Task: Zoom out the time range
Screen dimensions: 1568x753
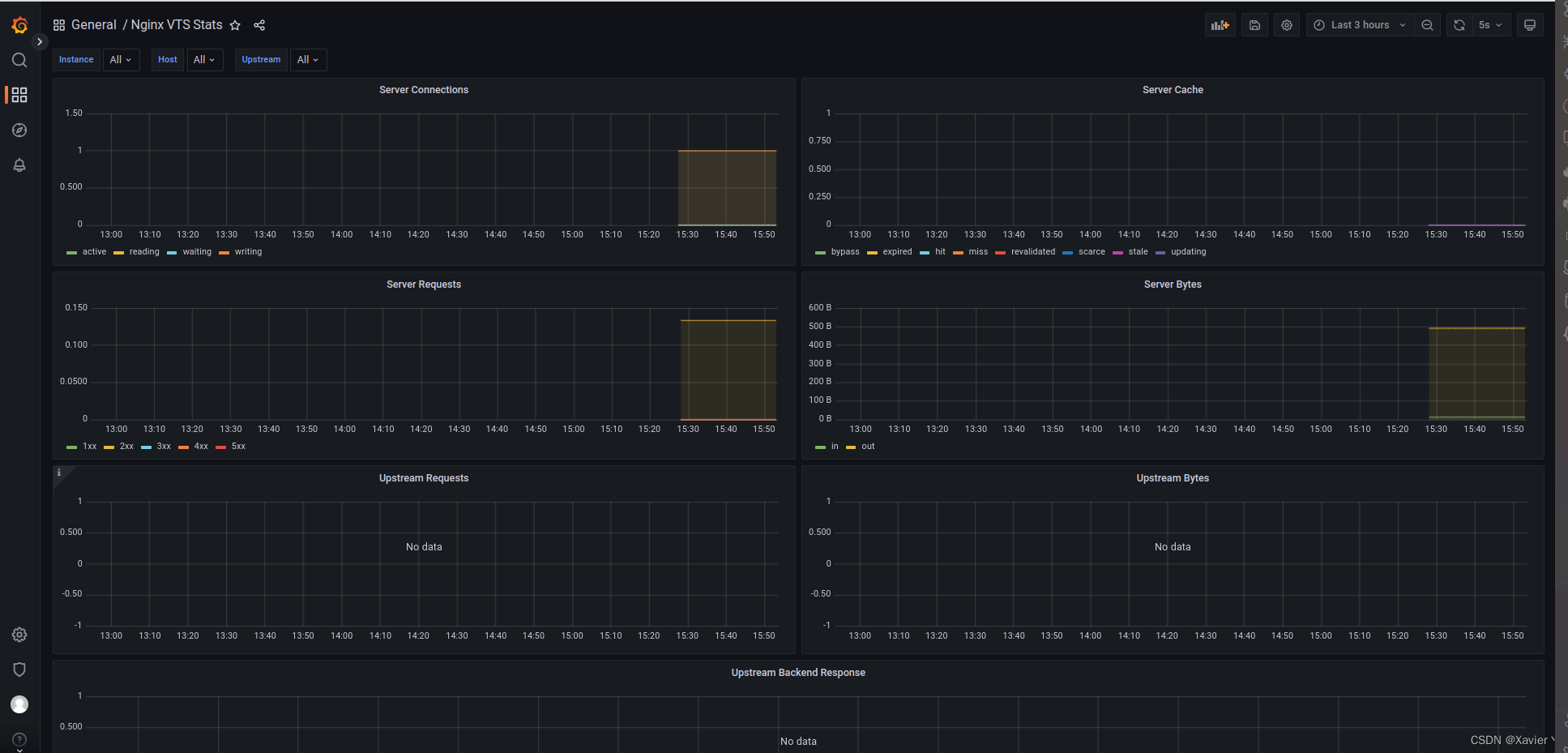Action: pos(1427,25)
